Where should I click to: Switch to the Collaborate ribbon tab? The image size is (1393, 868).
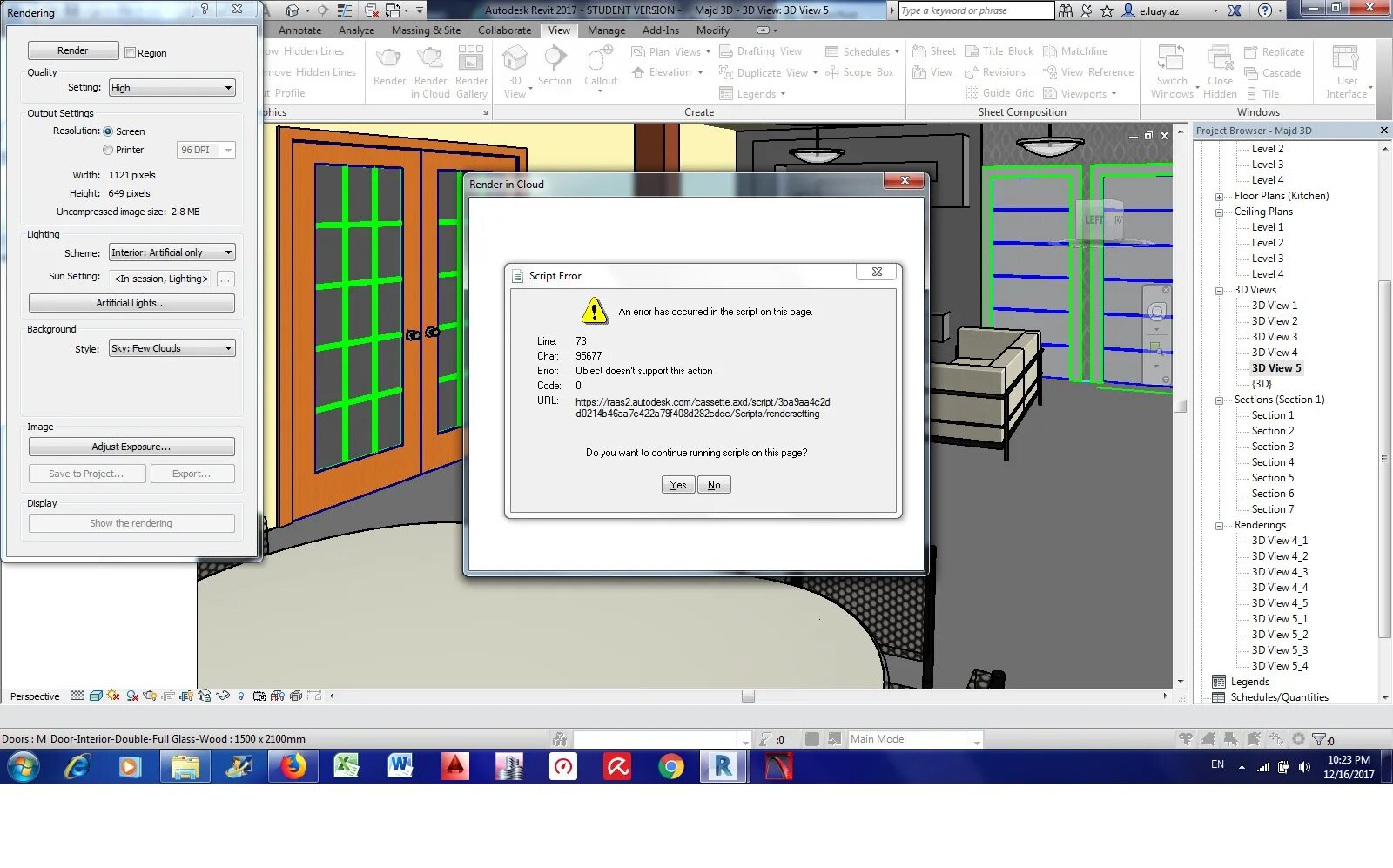click(504, 30)
